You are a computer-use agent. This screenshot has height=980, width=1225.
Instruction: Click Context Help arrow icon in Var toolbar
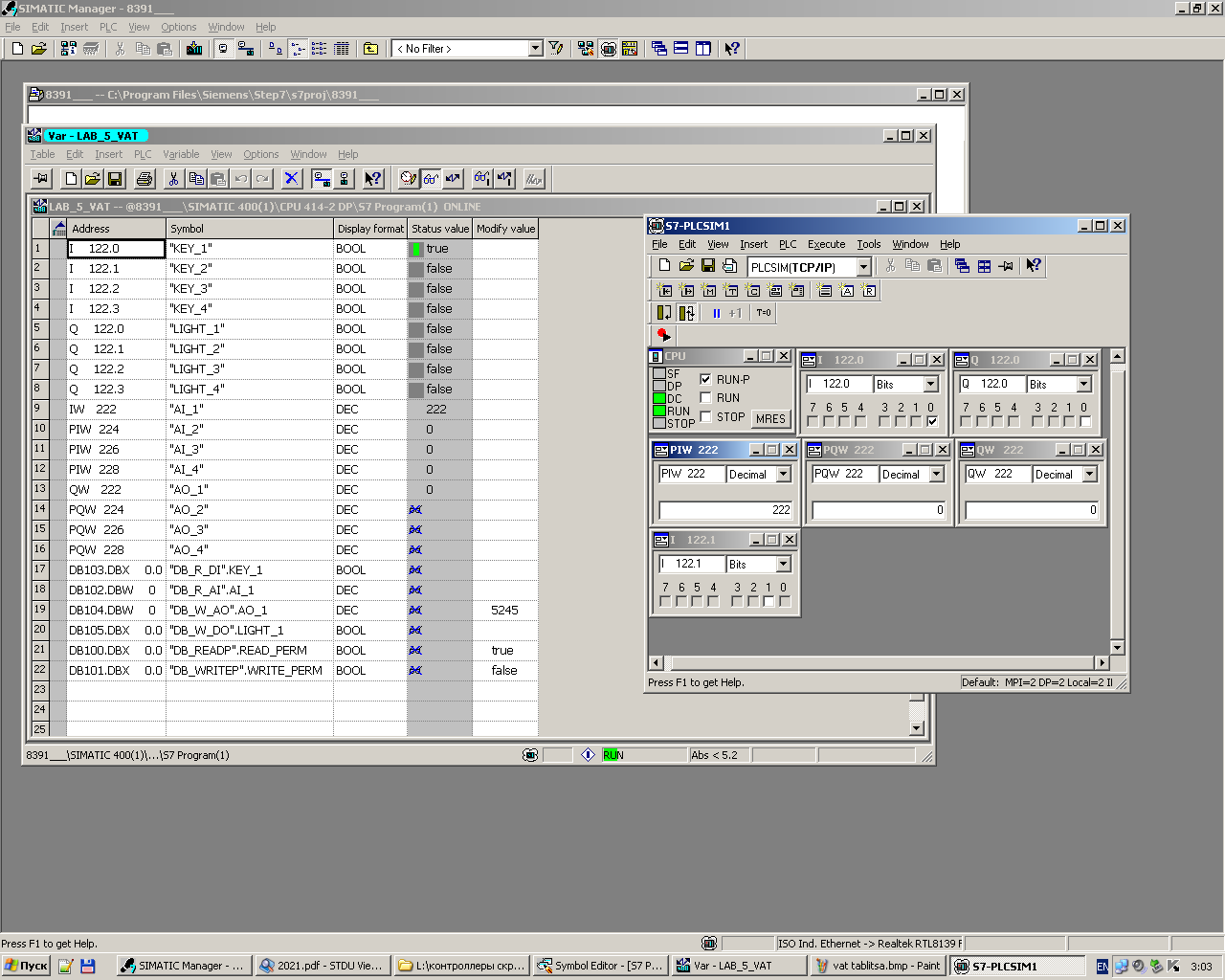point(373,179)
